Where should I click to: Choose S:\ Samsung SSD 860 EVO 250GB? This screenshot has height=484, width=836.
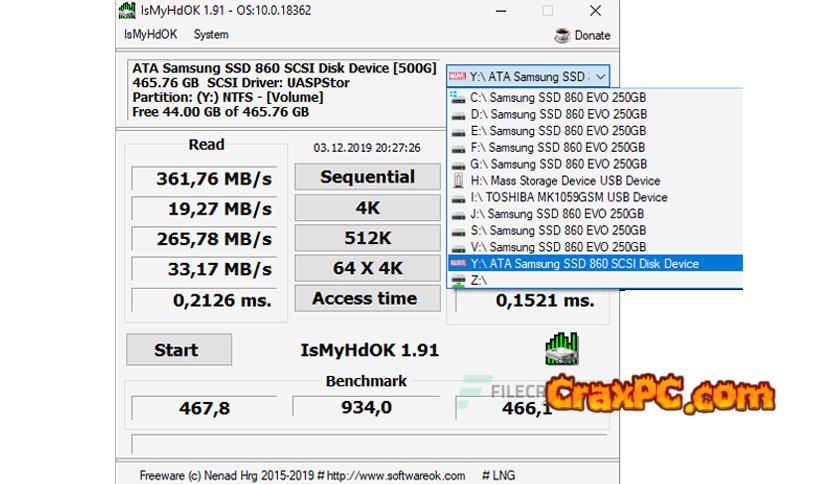tap(595, 230)
